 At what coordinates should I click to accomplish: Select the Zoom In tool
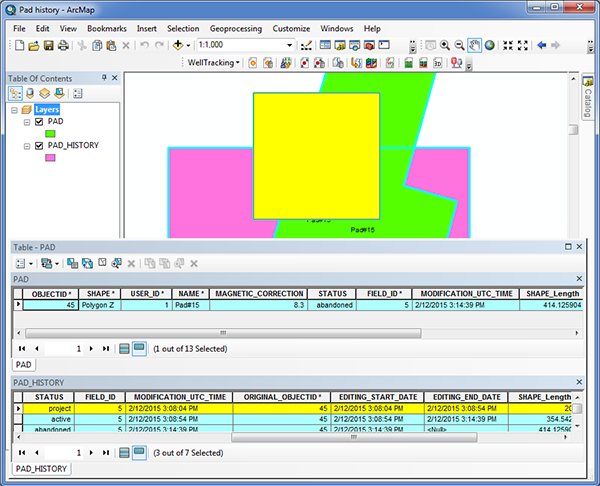[445, 45]
